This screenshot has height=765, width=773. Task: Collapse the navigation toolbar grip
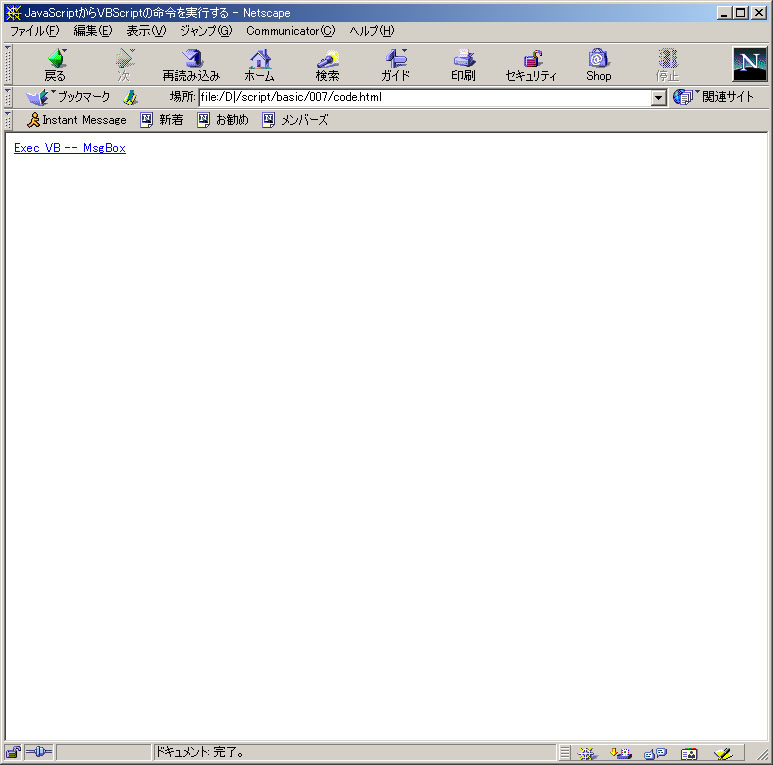8,65
